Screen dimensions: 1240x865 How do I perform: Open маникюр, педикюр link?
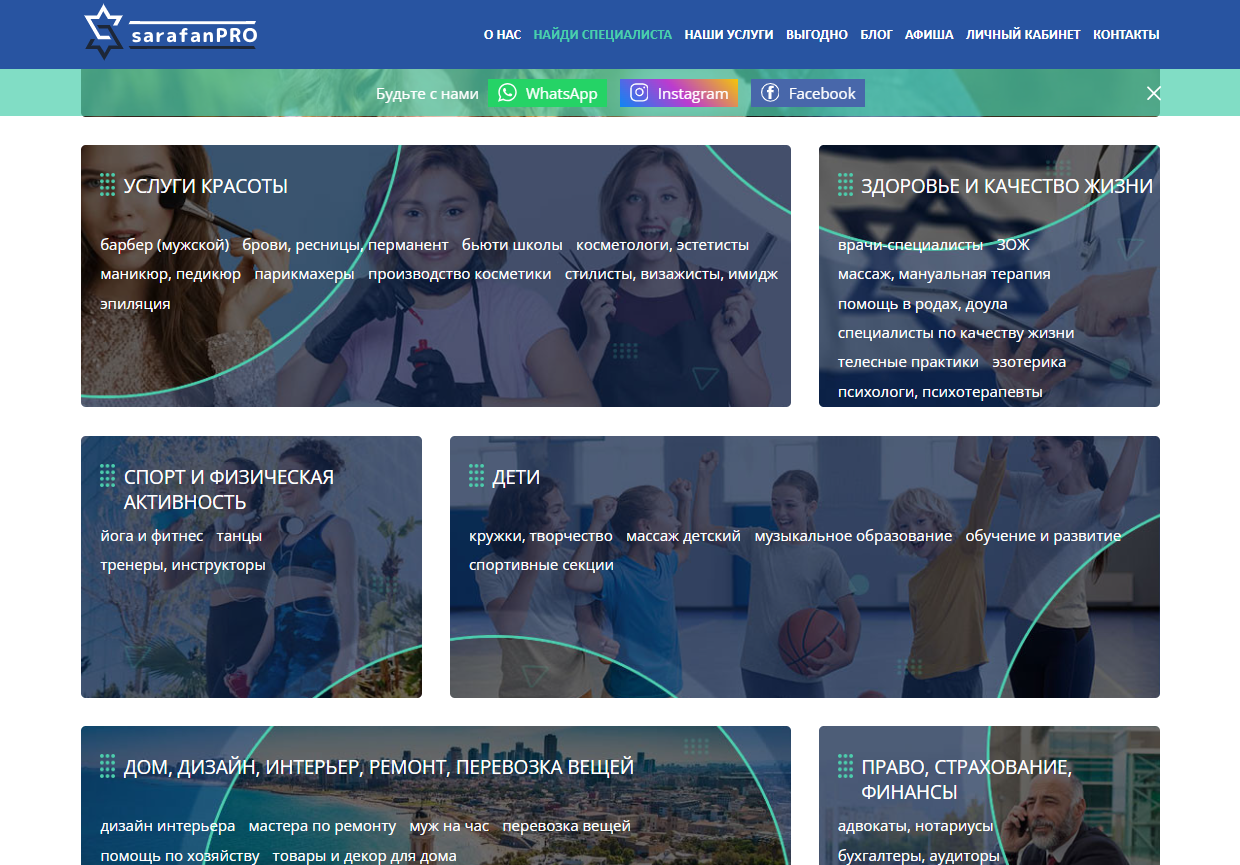(170, 274)
